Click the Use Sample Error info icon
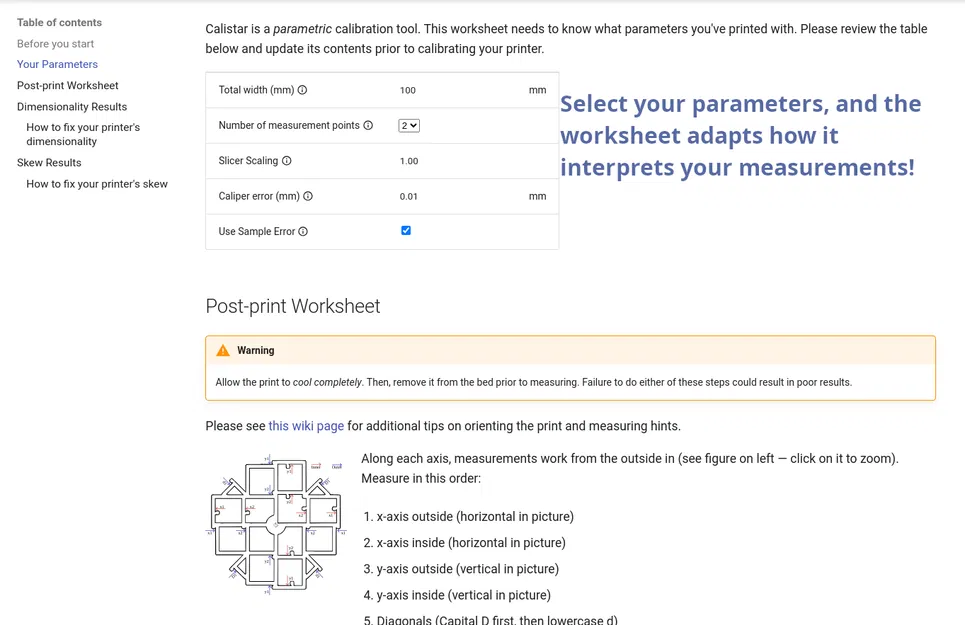This screenshot has width=965, height=625. click(x=303, y=231)
